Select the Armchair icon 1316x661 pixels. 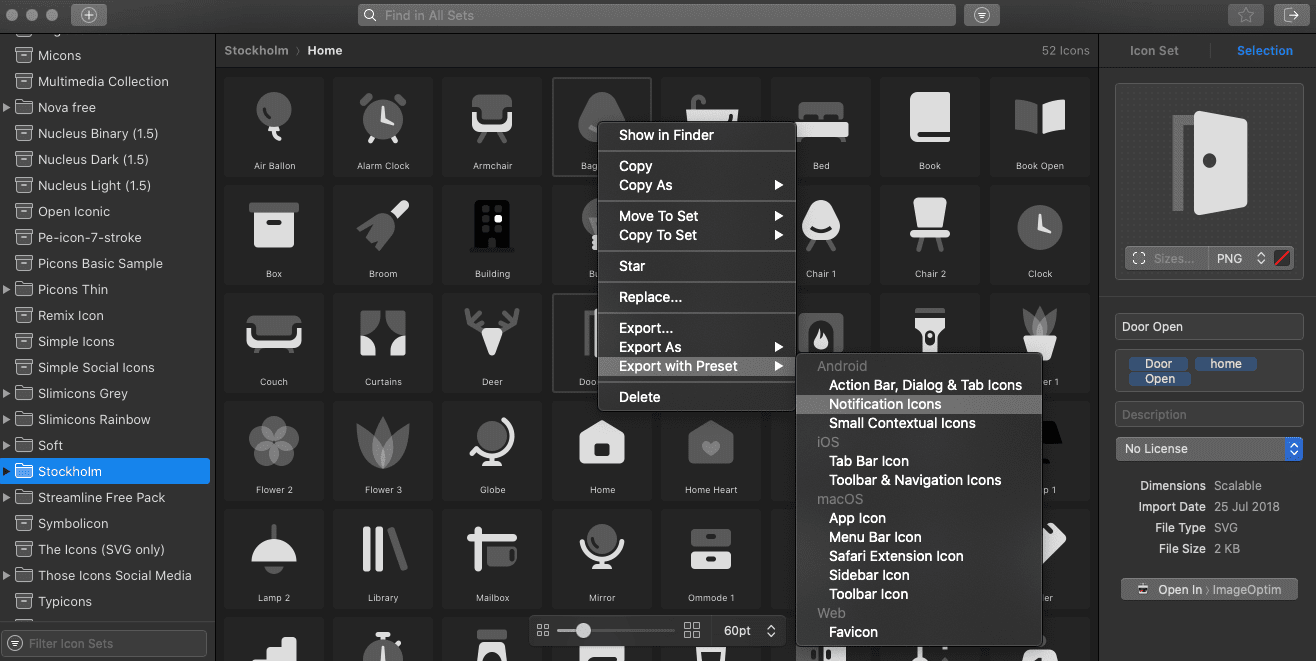[x=492, y=127]
